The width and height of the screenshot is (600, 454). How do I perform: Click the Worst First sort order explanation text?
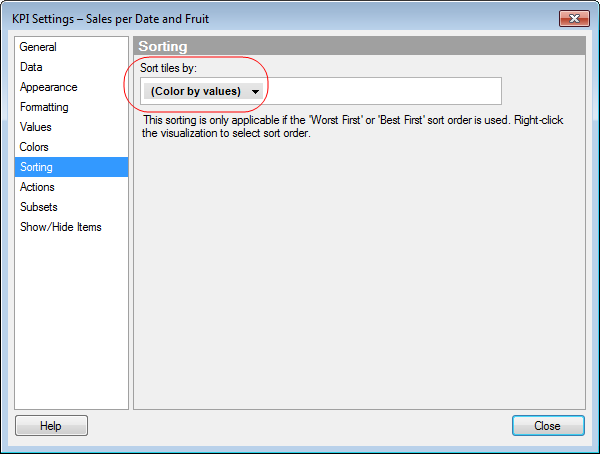[352, 126]
